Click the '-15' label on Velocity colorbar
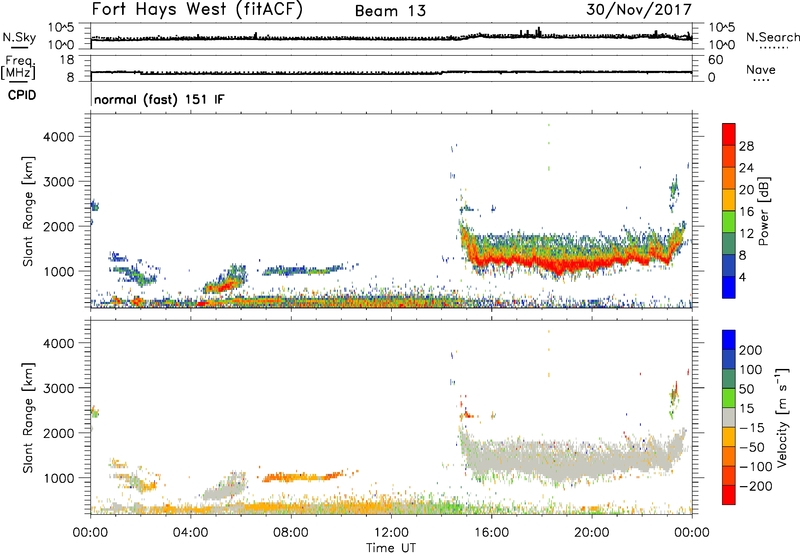The image size is (800, 554). click(x=752, y=428)
